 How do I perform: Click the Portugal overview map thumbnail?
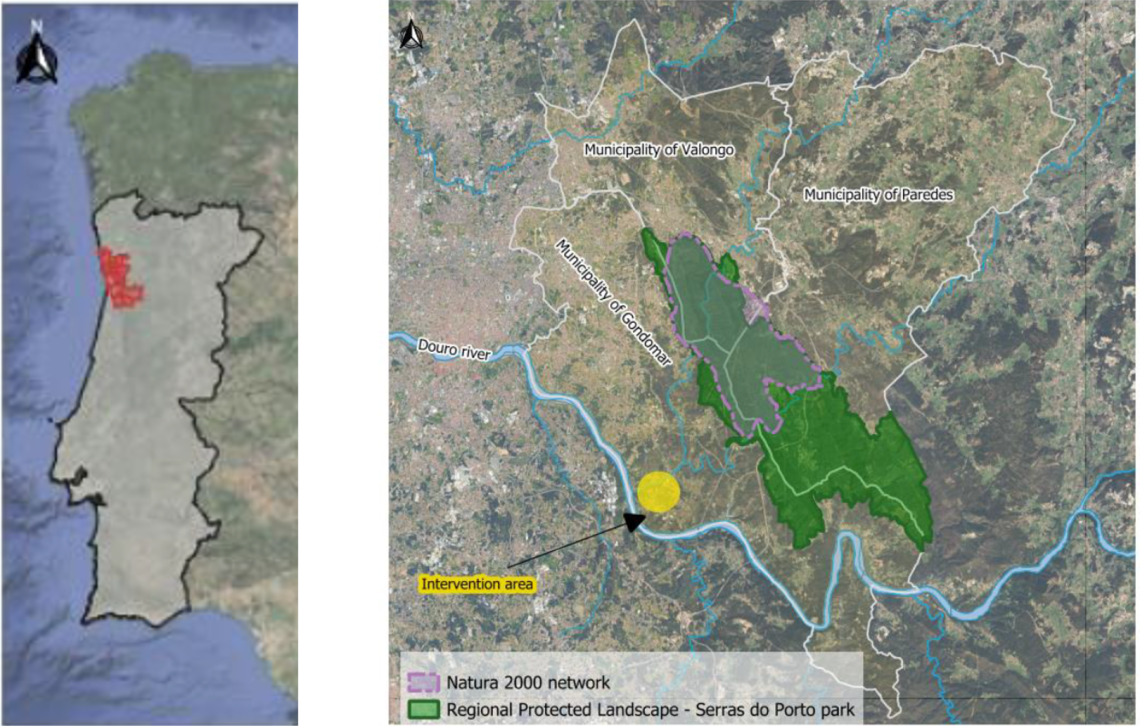click(x=150, y=360)
